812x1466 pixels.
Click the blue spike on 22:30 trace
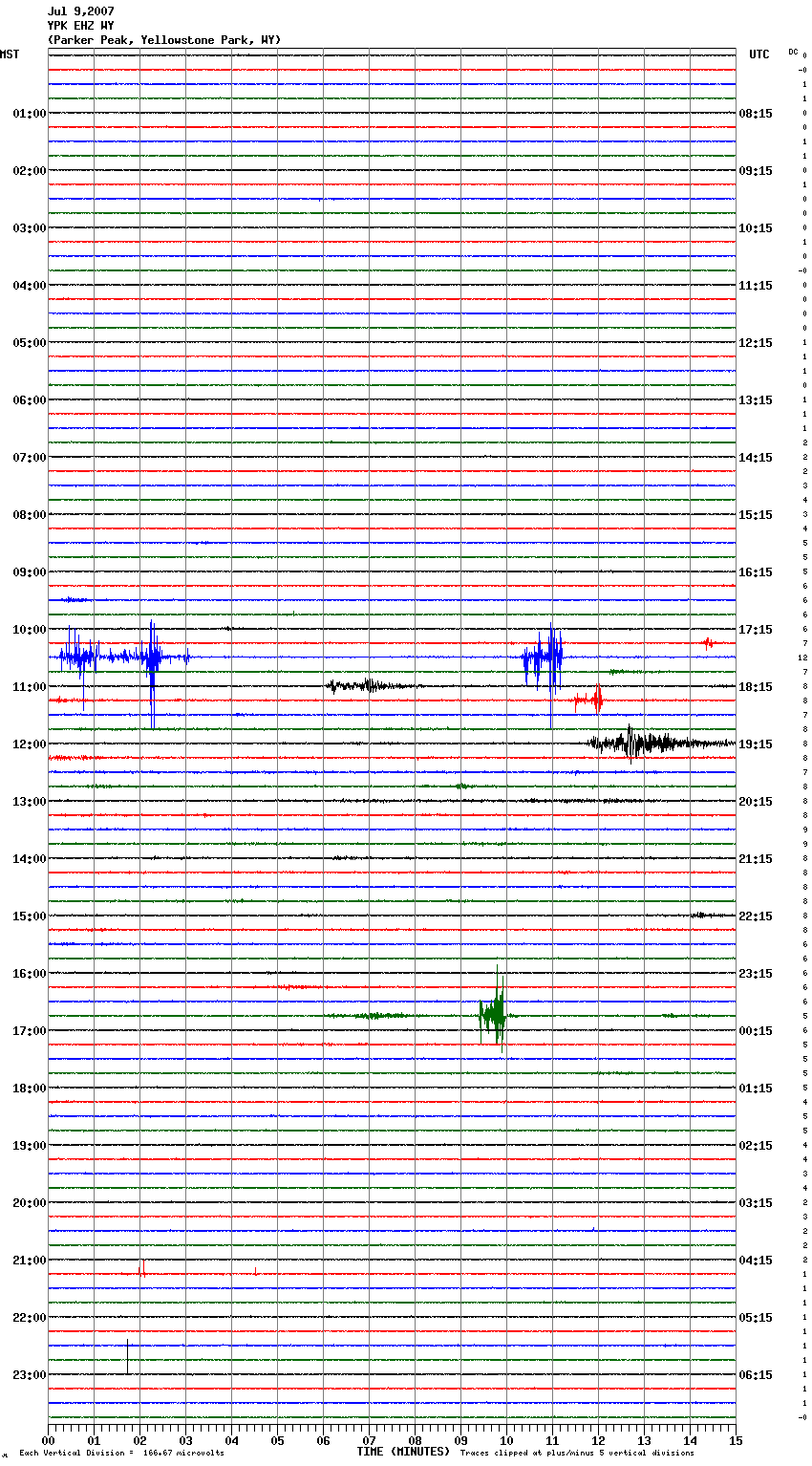point(127,1357)
